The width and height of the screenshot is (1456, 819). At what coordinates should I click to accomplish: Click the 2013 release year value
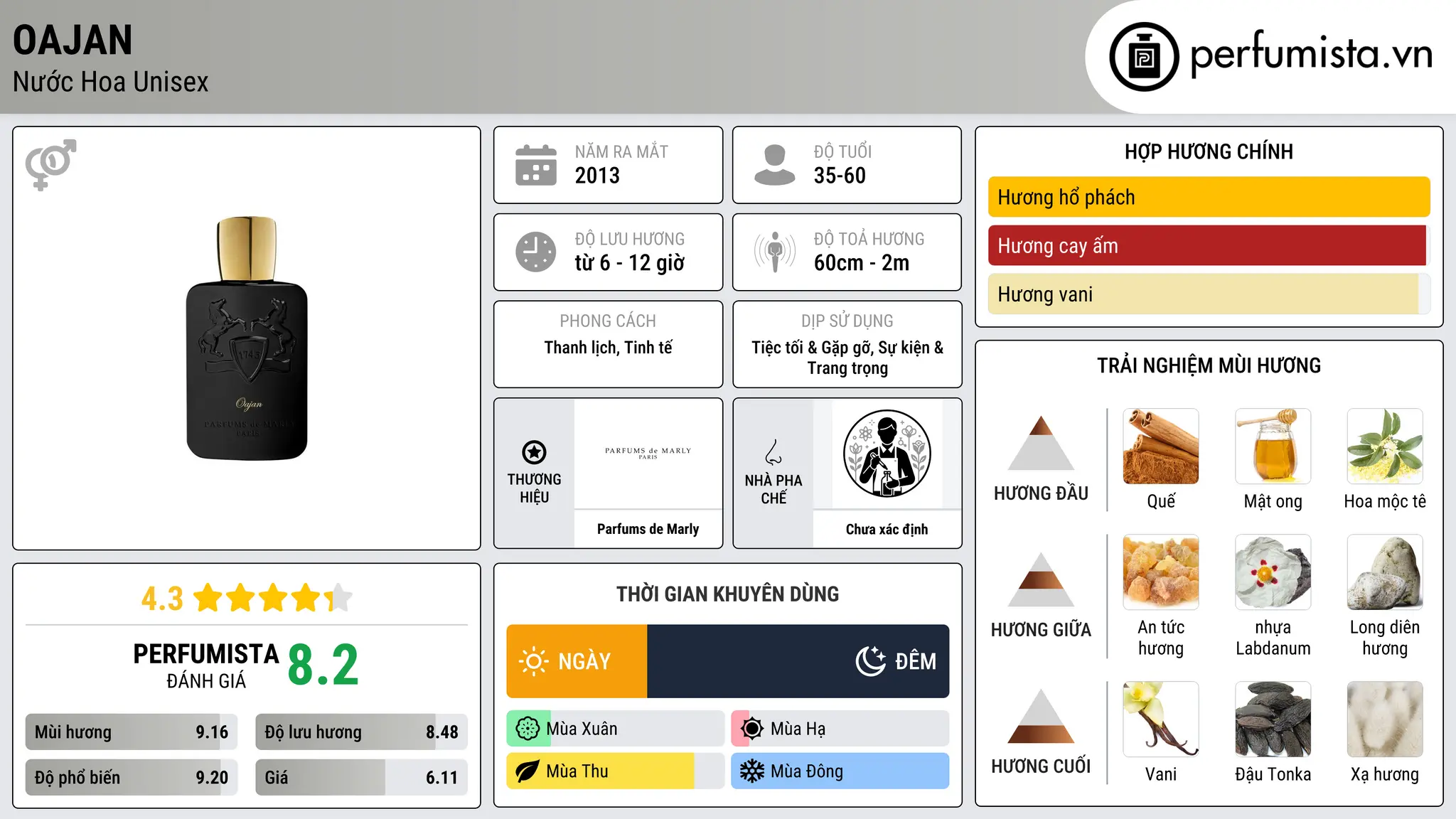point(597,176)
